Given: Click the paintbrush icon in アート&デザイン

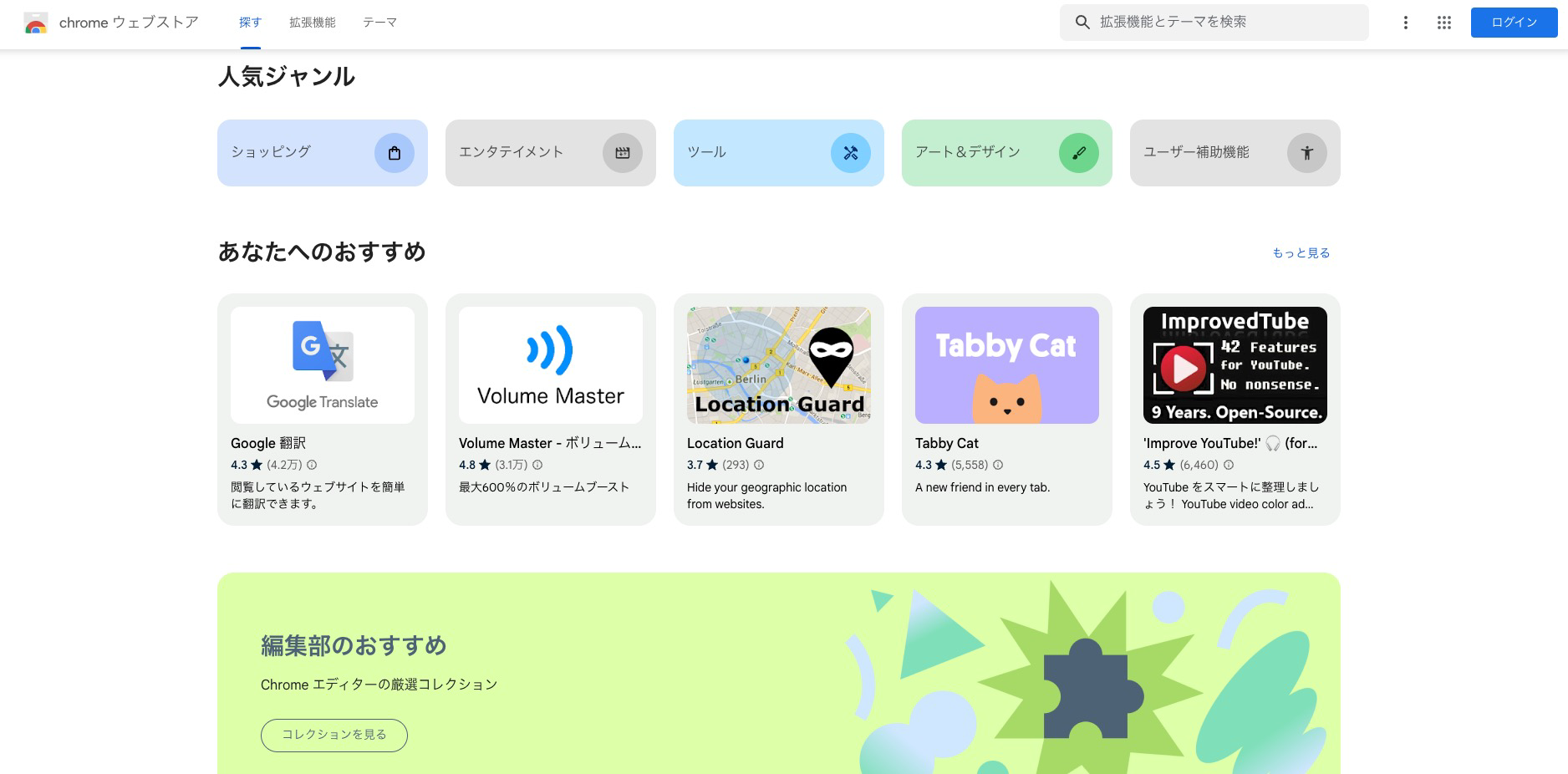Looking at the screenshot, I should pos(1078,153).
